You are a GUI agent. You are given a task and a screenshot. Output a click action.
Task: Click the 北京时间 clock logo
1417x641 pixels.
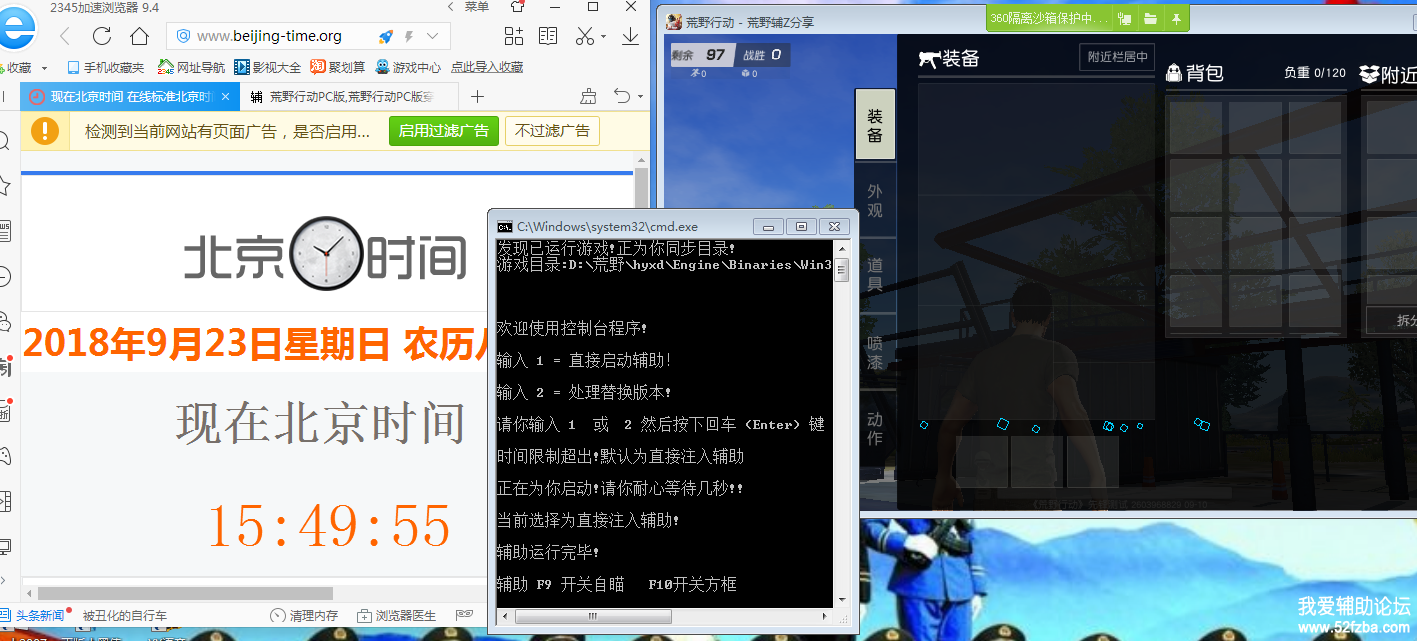[326, 256]
